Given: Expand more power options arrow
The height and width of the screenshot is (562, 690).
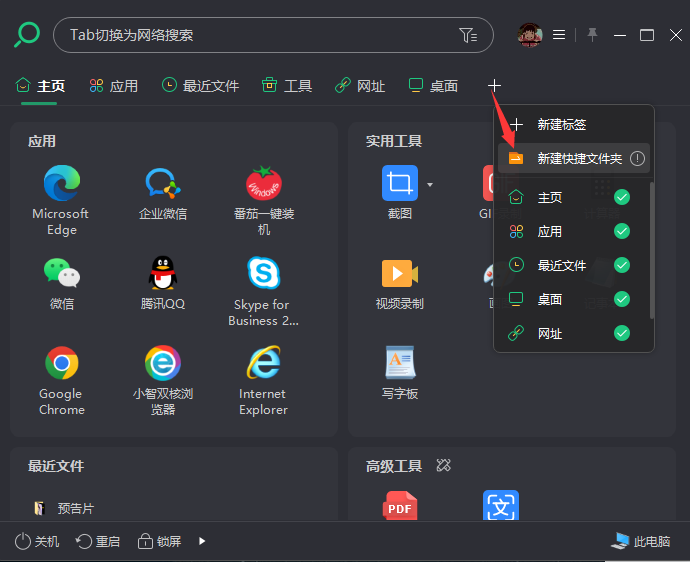Looking at the screenshot, I should [202, 541].
